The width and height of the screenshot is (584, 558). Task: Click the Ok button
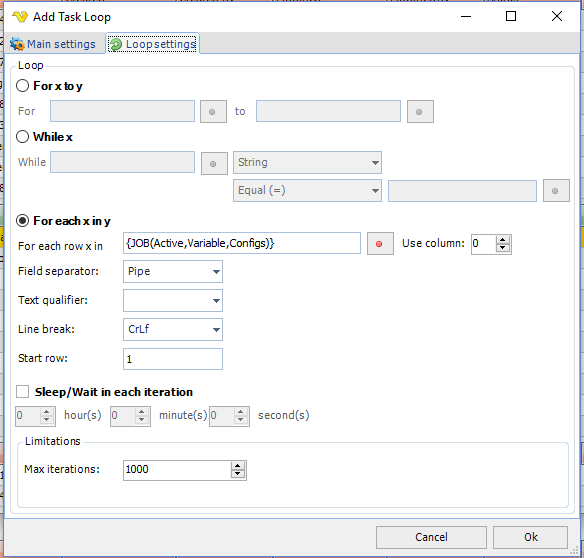pyautogui.click(x=530, y=537)
